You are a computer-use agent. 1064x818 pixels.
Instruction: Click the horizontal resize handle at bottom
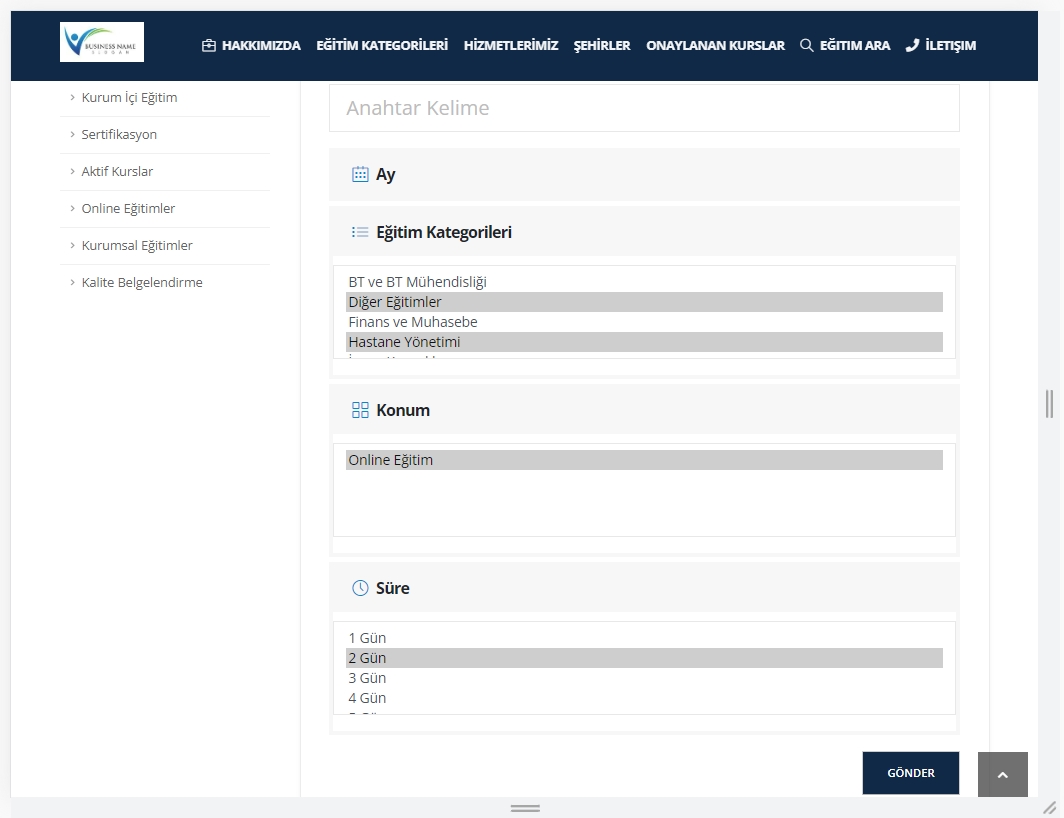[525, 808]
